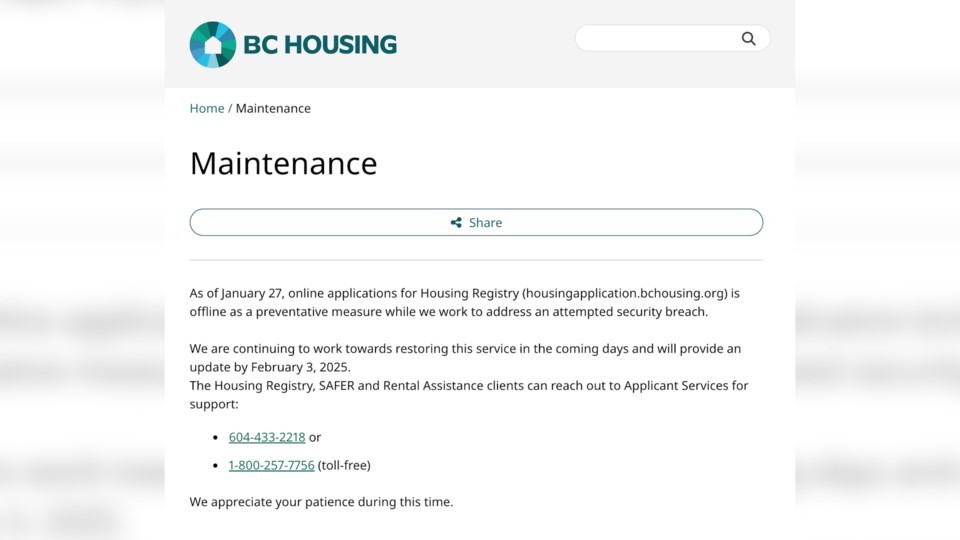Select the Maintenance breadcrumb item
Image resolution: width=960 pixels, height=540 pixels.
pyautogui.click(x=273, y=108)
